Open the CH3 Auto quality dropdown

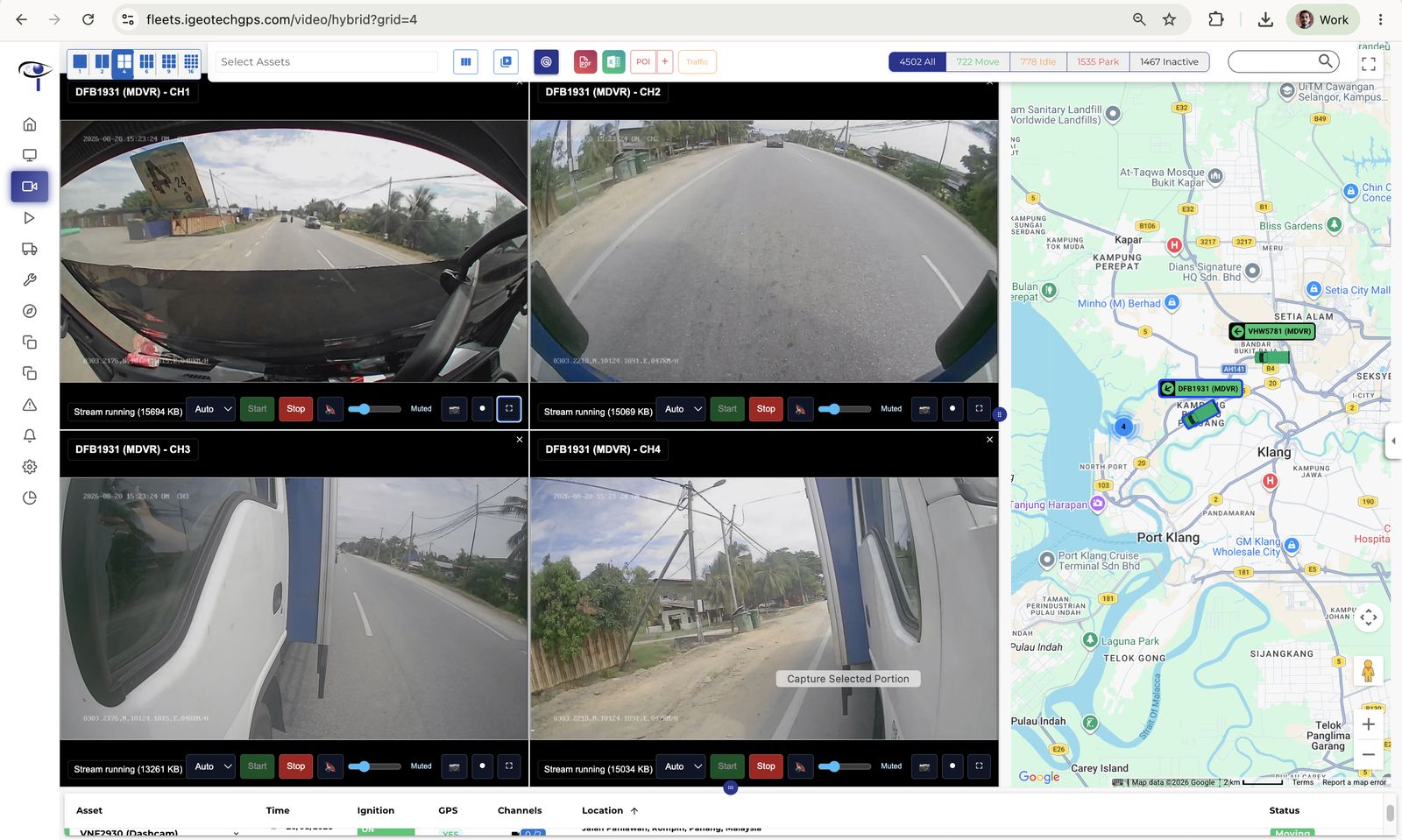(x=211, y=766)
